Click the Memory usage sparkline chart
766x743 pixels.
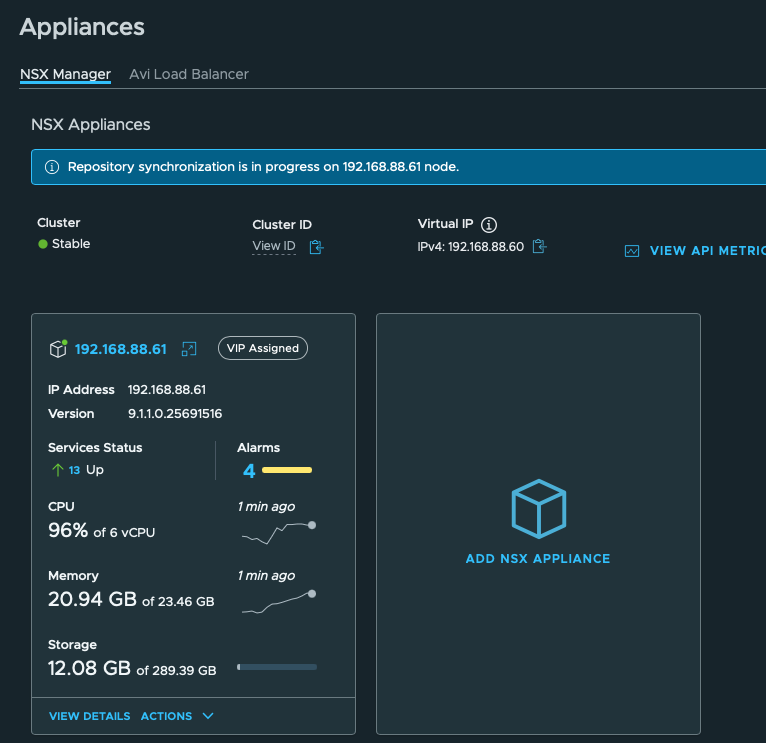coord(279,602)
